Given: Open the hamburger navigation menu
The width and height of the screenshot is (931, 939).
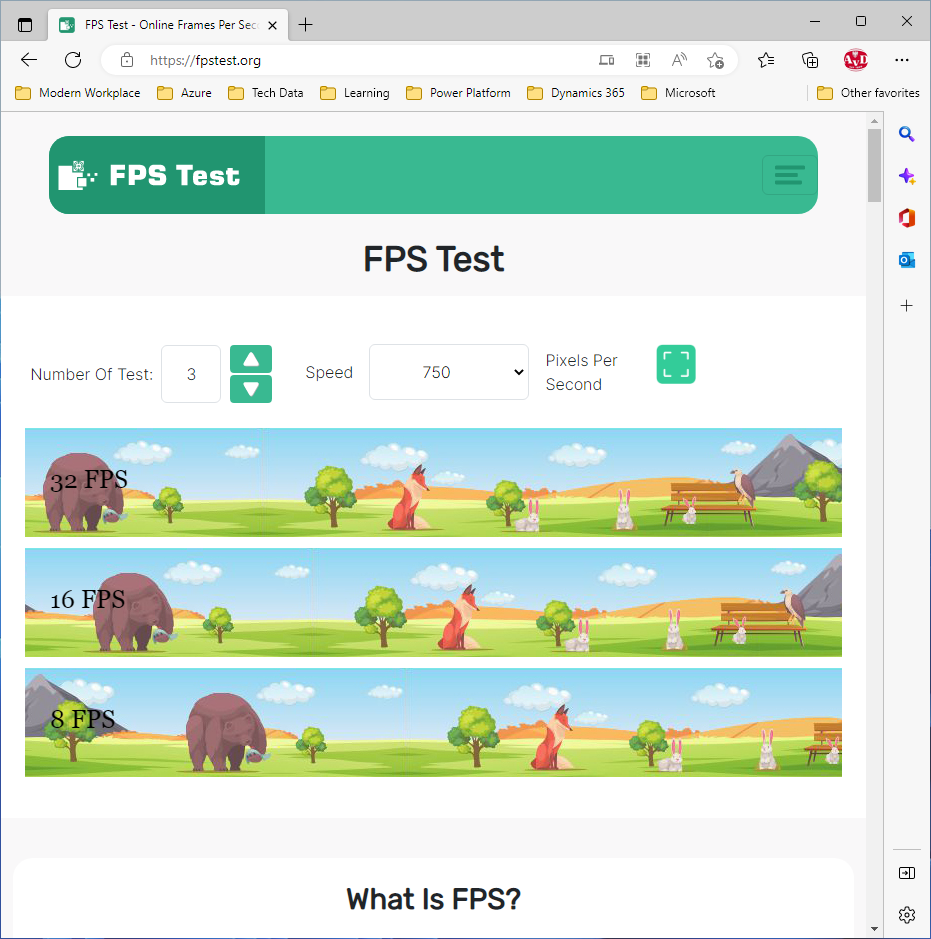Looking at the screenshot, I should (x=789, y=175).
